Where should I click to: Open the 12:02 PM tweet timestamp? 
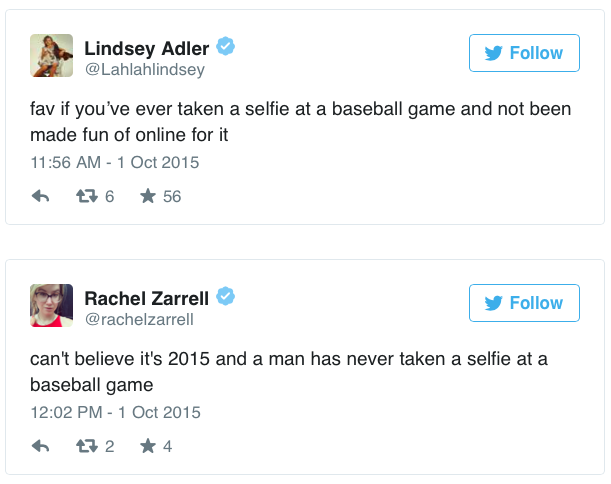(x=114, y=412)
